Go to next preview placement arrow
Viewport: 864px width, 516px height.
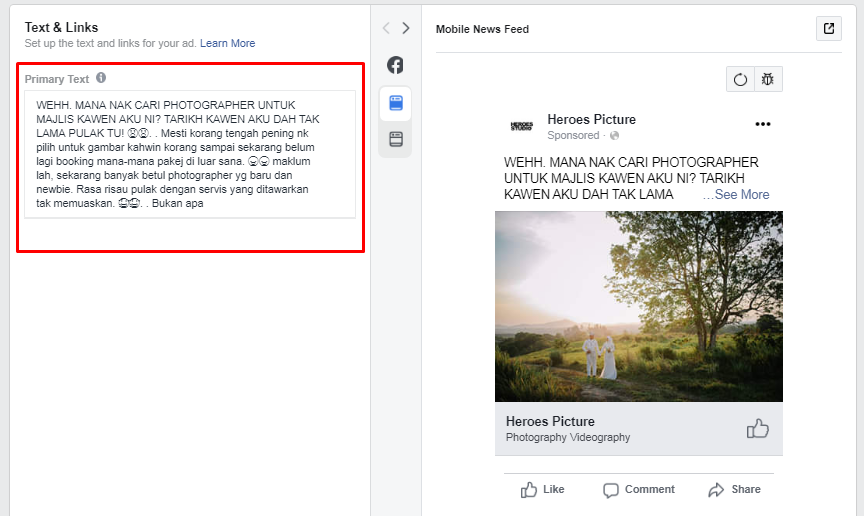406,28
